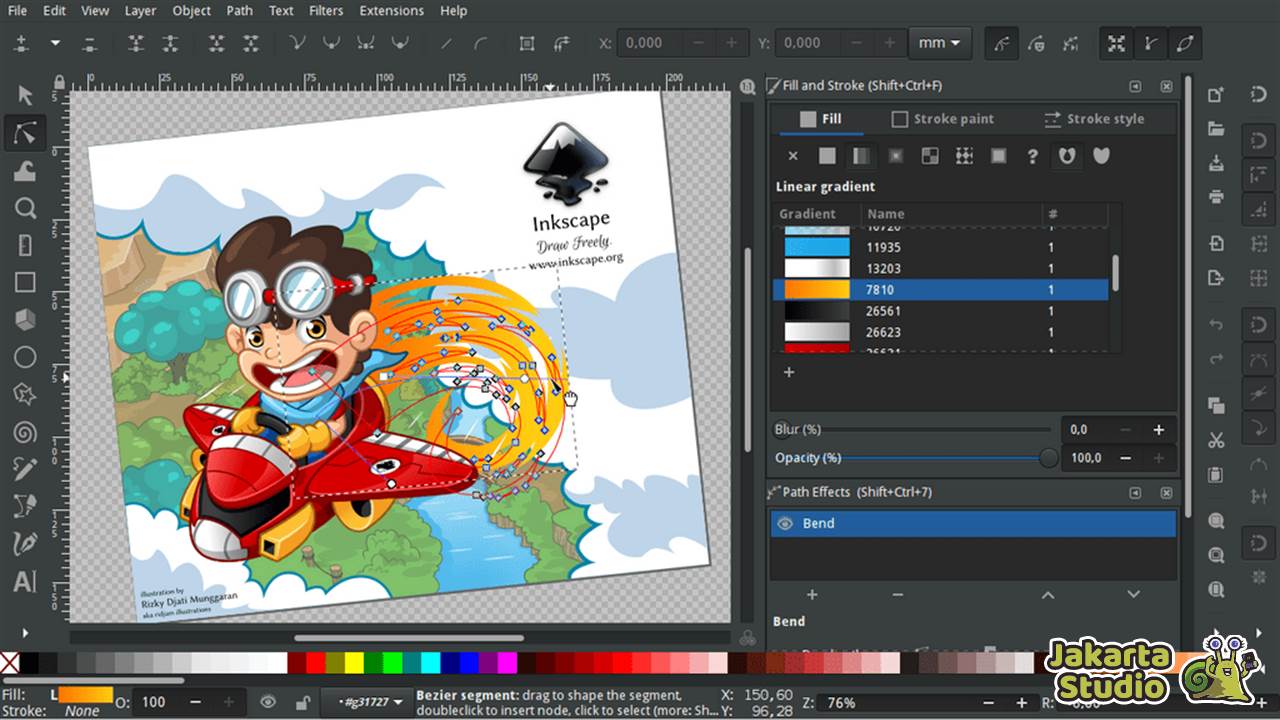Open the Extensions menu
Viewport: 1280px width, 720px height.
click(x=392, y=11)
